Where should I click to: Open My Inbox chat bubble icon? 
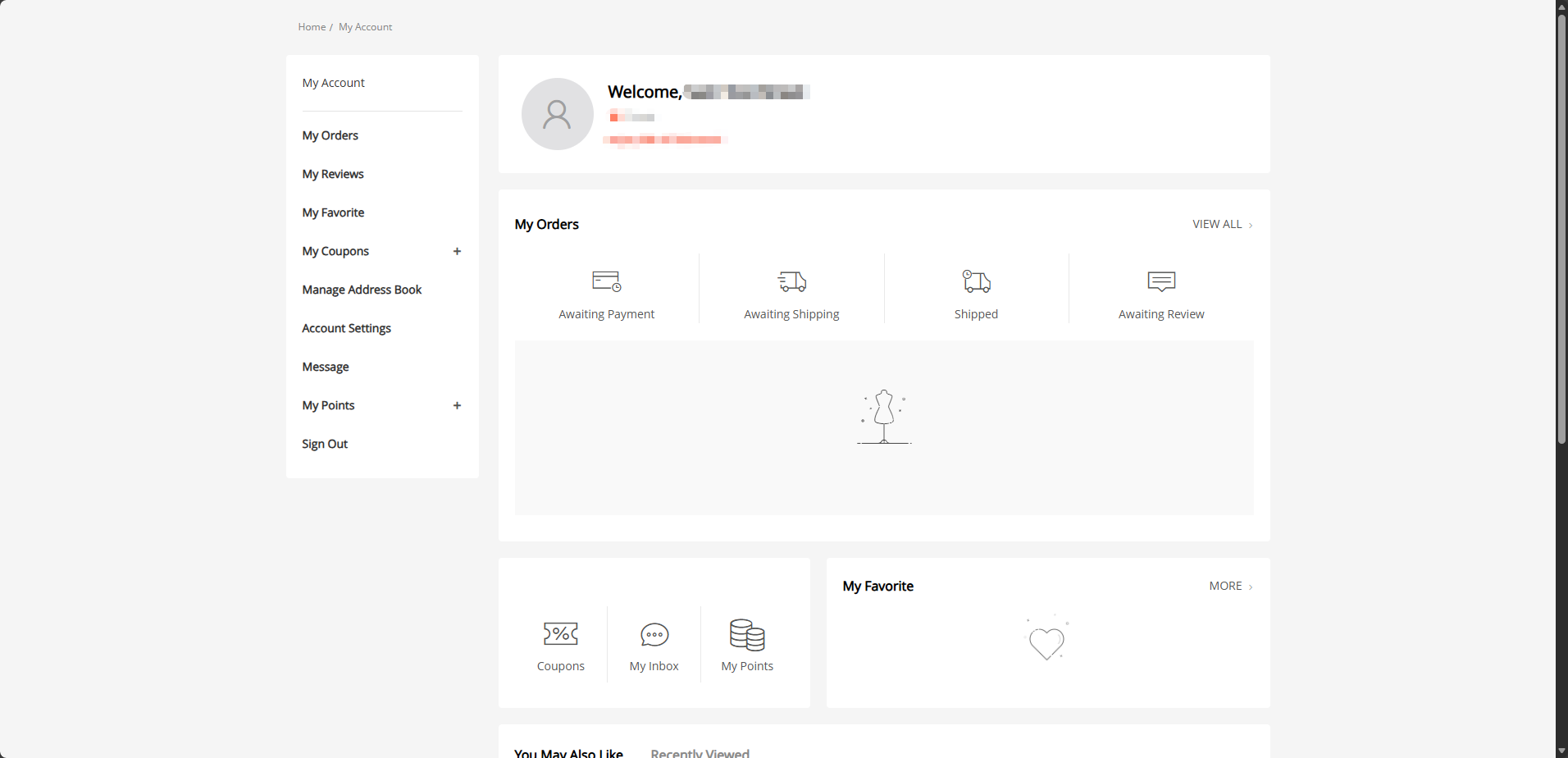(x=654, y=634)
